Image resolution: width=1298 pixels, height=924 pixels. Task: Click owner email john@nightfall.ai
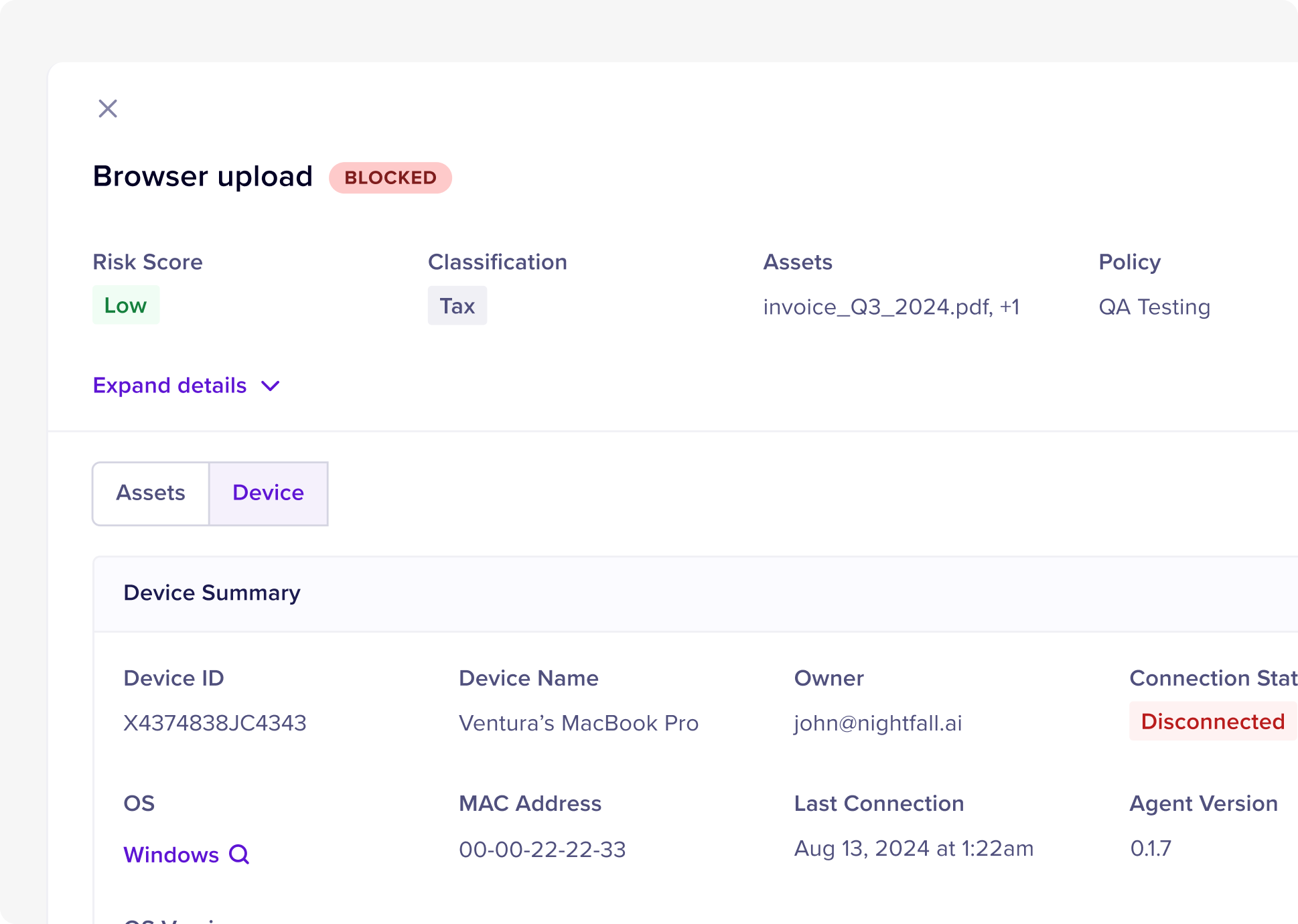(877, 723)
